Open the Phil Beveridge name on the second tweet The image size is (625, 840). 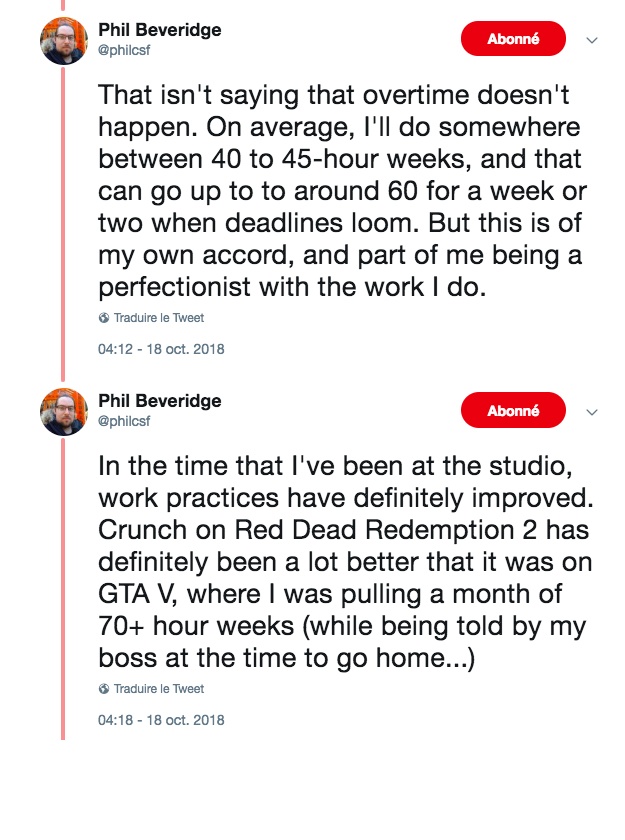coord(160,400)
